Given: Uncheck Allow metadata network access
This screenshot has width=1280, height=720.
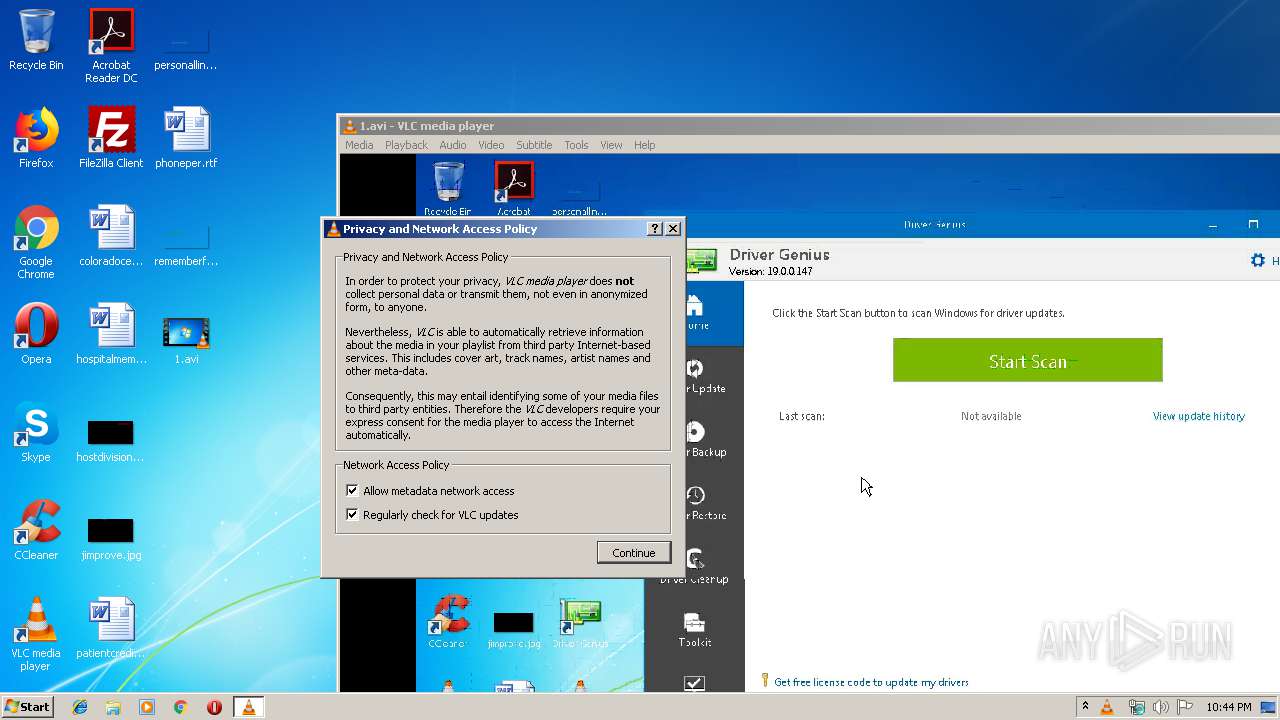Looking at the screenshot, I should 352,491.
